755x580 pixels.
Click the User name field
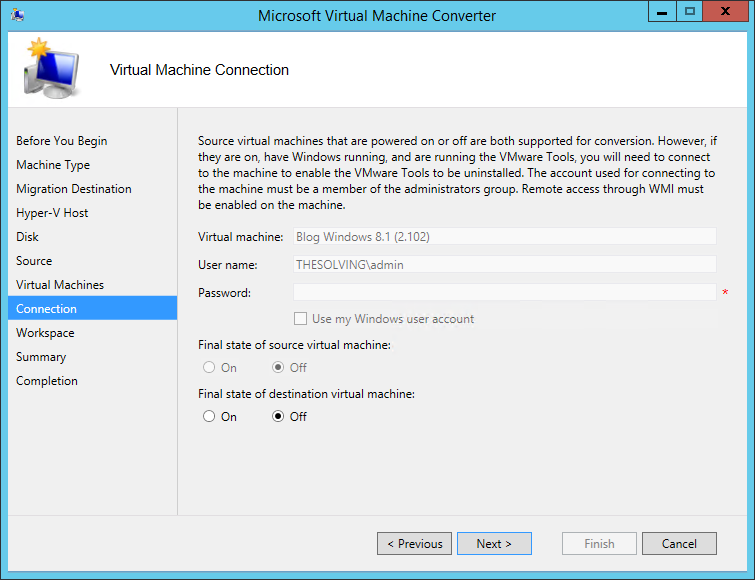coord(505,264)
